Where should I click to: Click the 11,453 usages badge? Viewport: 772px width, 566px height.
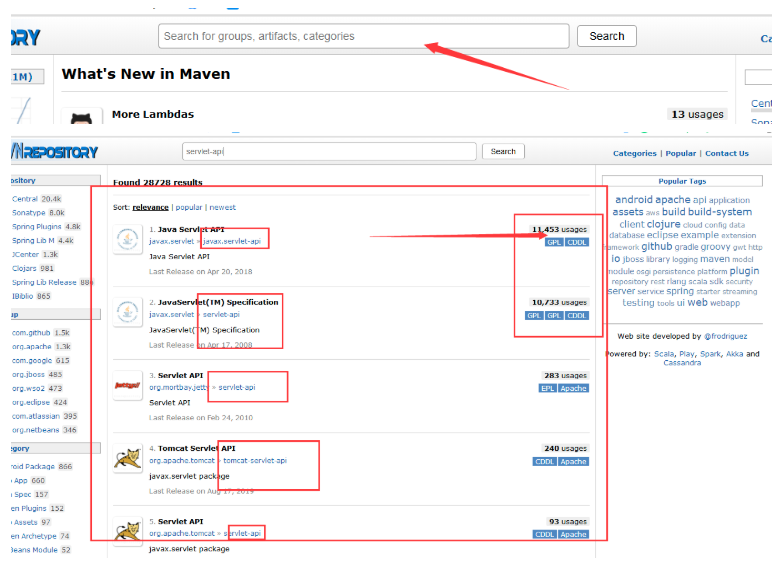pyautogui.click(x=559, y=229)
